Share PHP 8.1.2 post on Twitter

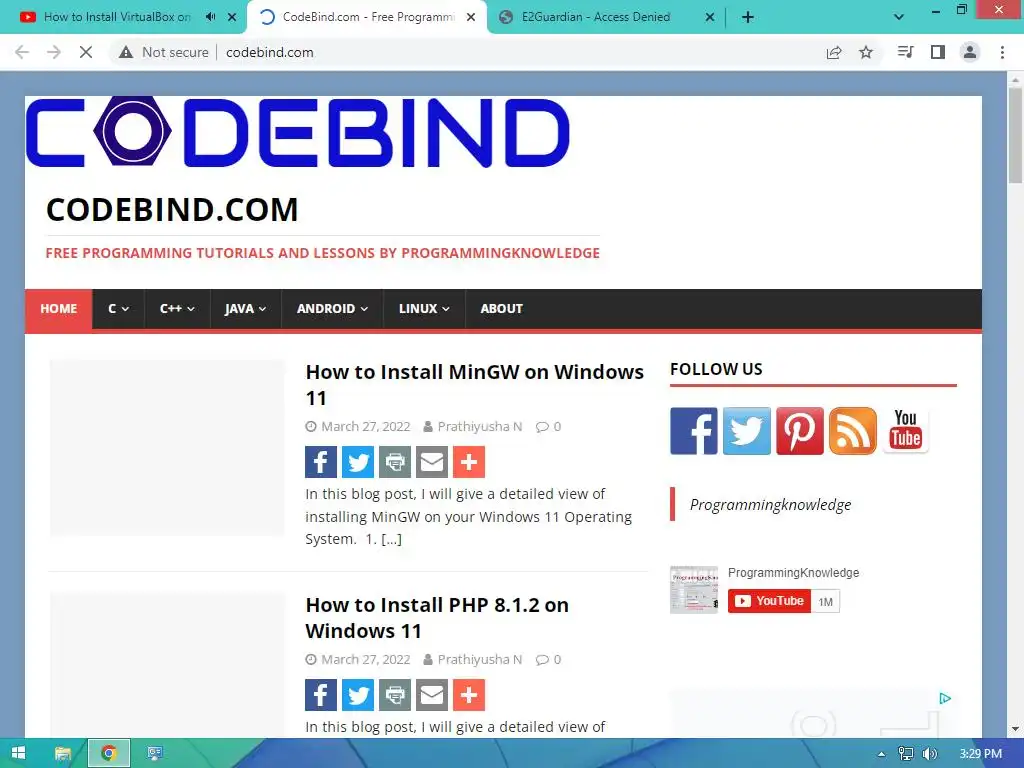pyautogui.click(x=358, y=695)
